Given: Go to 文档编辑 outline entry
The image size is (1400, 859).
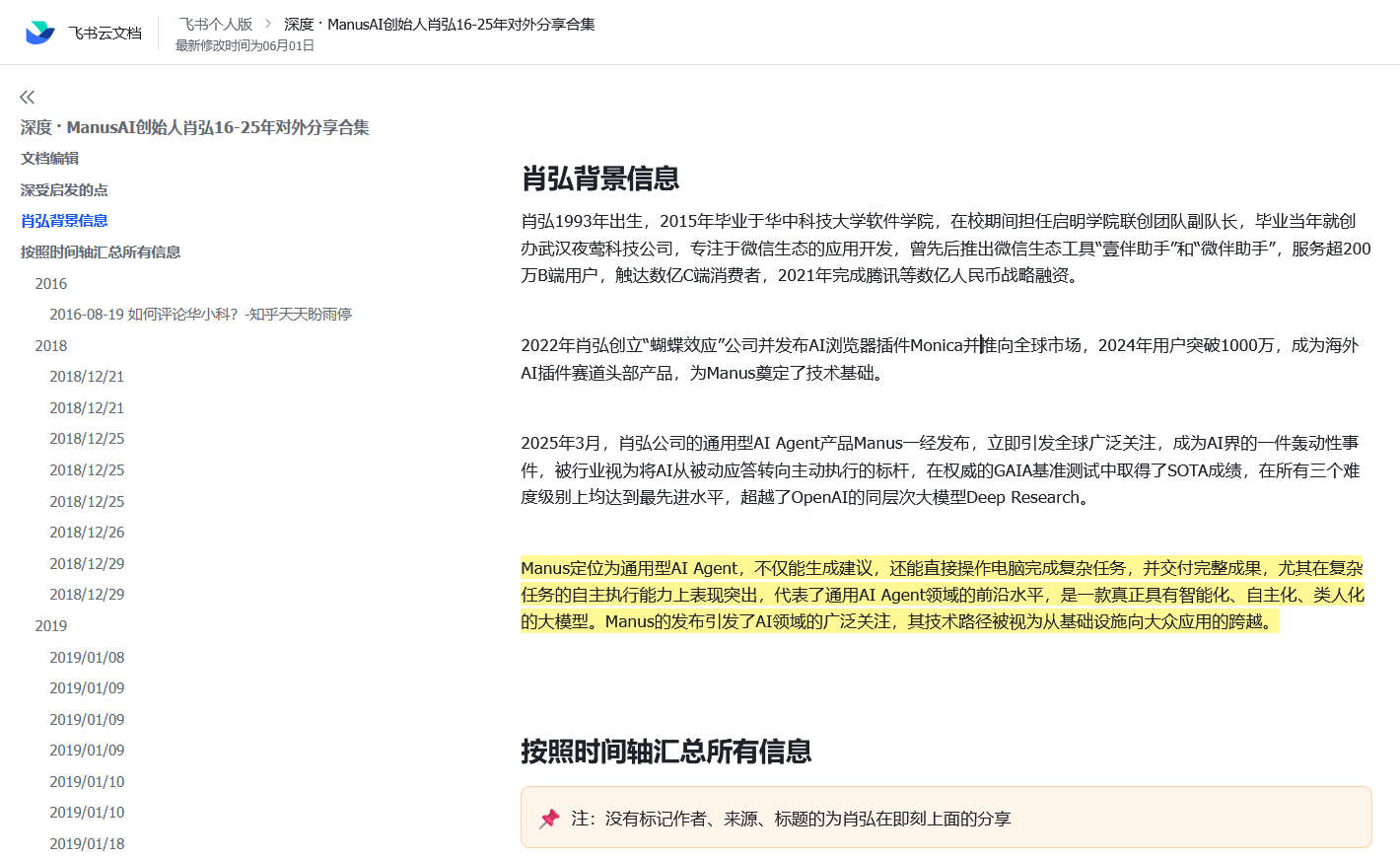Looking at the screenshot, I should [x=49, y=159].
